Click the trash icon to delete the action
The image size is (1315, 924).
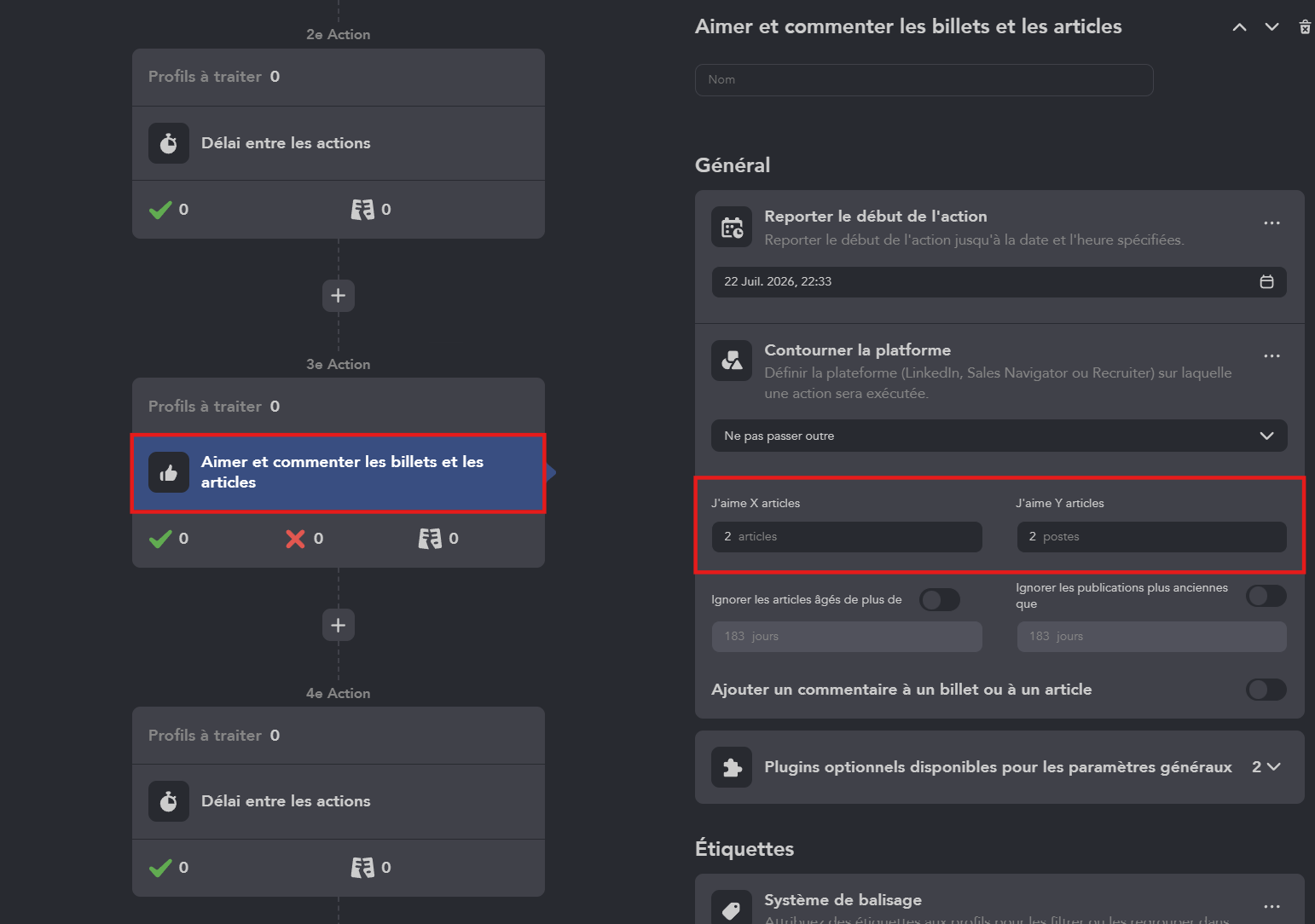tap(1304, 27)
